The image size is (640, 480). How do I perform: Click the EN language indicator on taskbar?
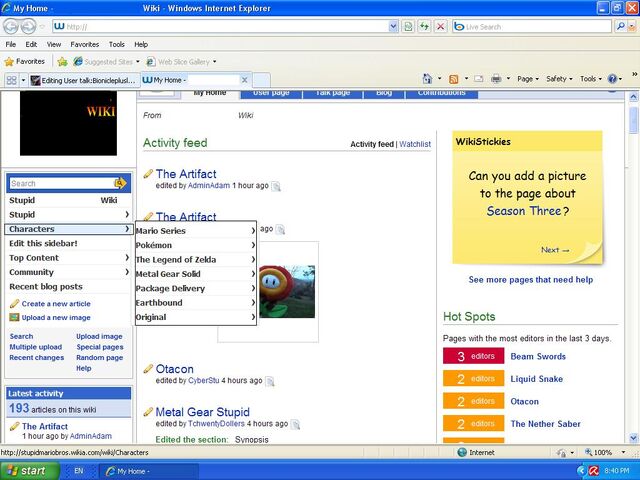click(x=79, y=471)
